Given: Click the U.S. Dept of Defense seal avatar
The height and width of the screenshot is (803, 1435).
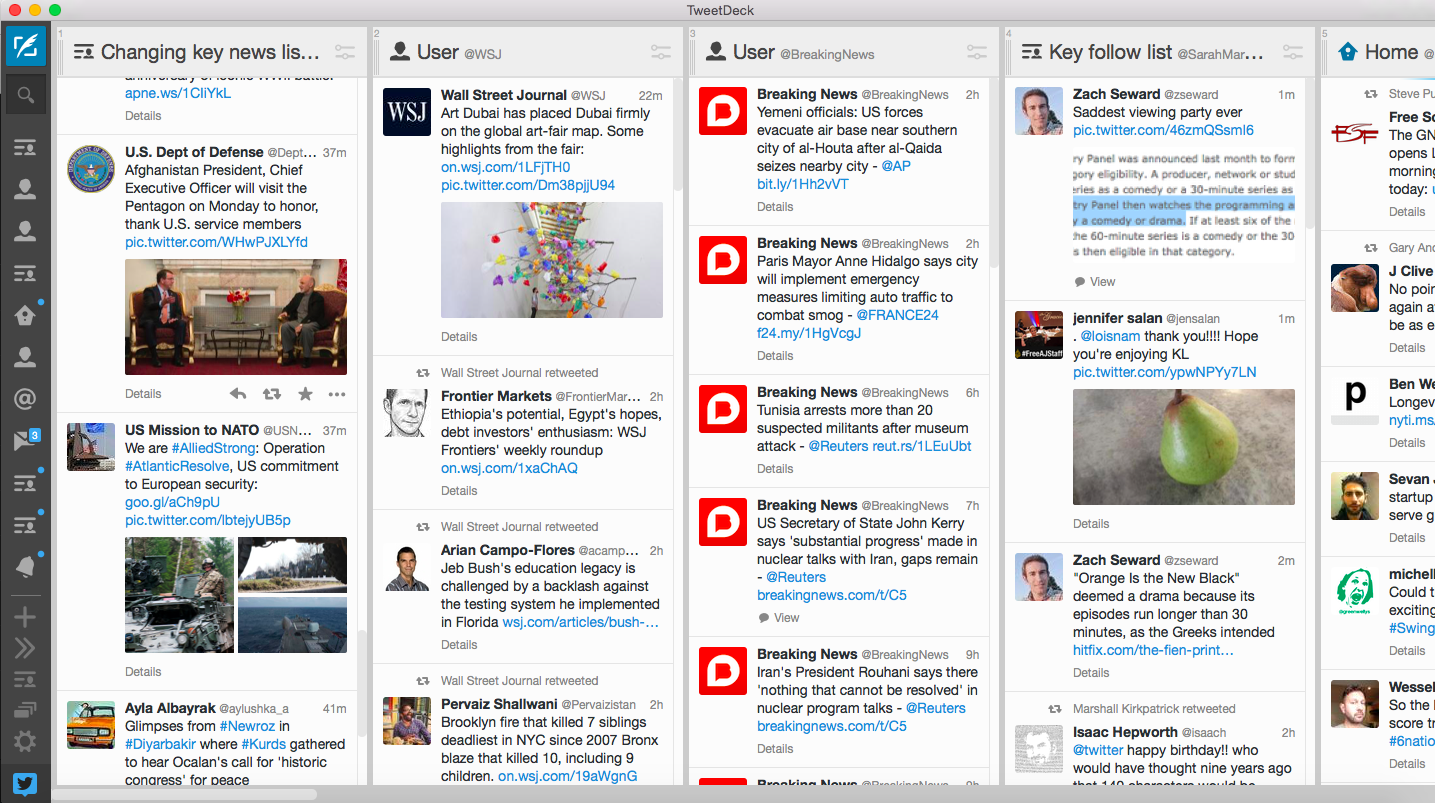Looking at the screenshot, I should click(91, 168).
